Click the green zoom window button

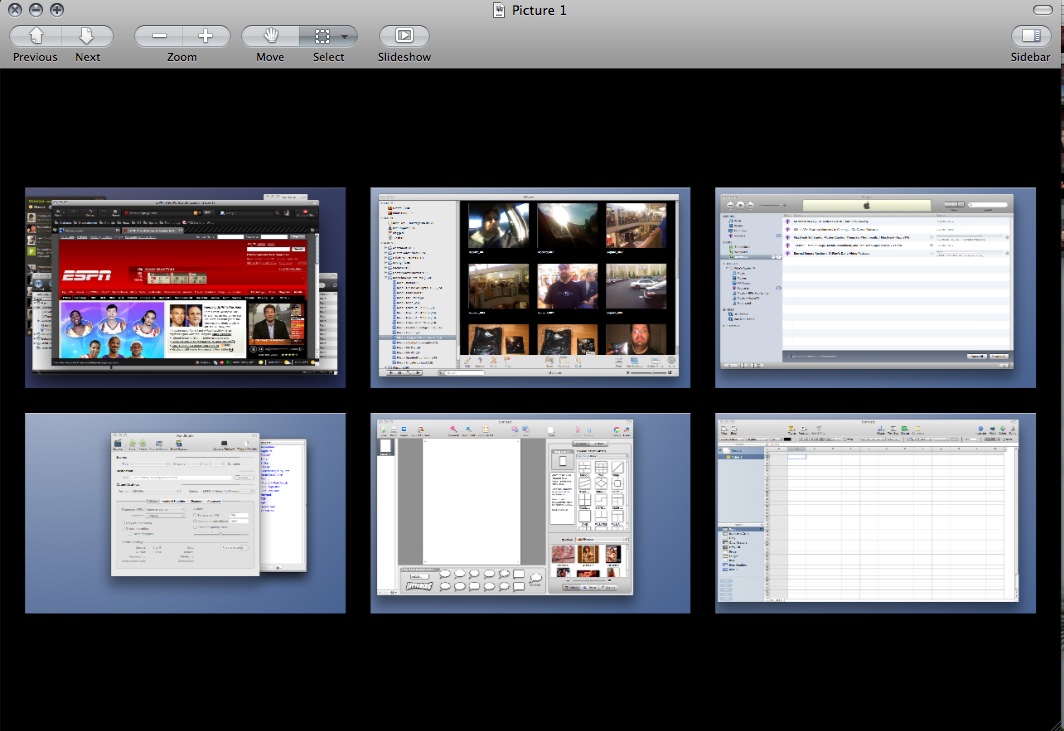click(x=56, y=10)
